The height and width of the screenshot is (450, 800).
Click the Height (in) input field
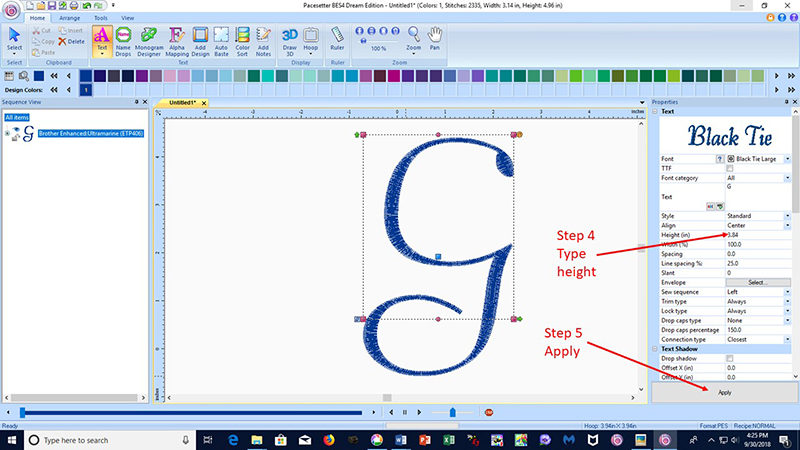tap(757, 235)
